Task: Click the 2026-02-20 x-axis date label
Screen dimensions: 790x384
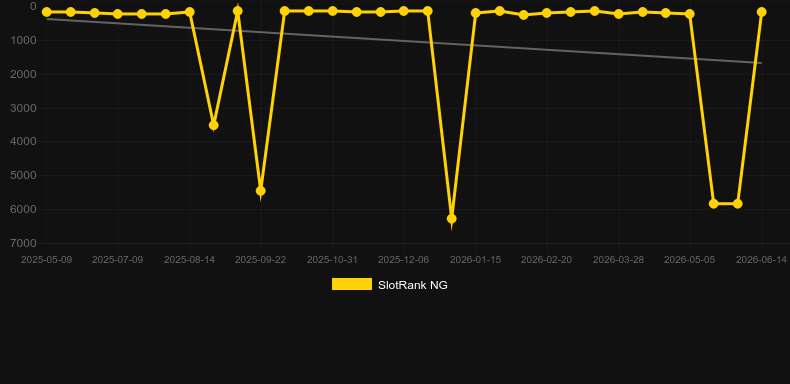Action: tap(547, 260)
